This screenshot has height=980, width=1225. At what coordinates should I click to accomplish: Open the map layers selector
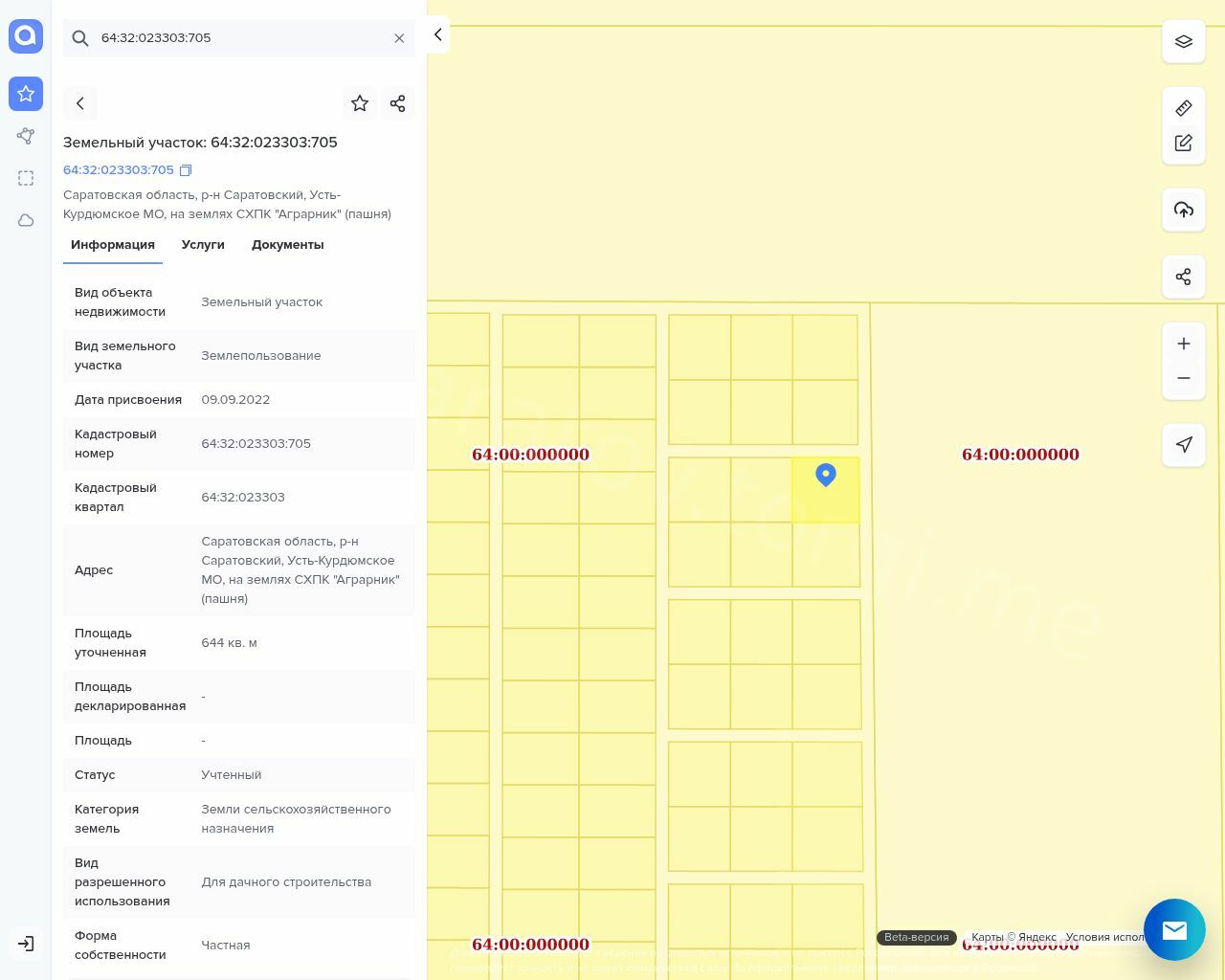click(1183, 42)
